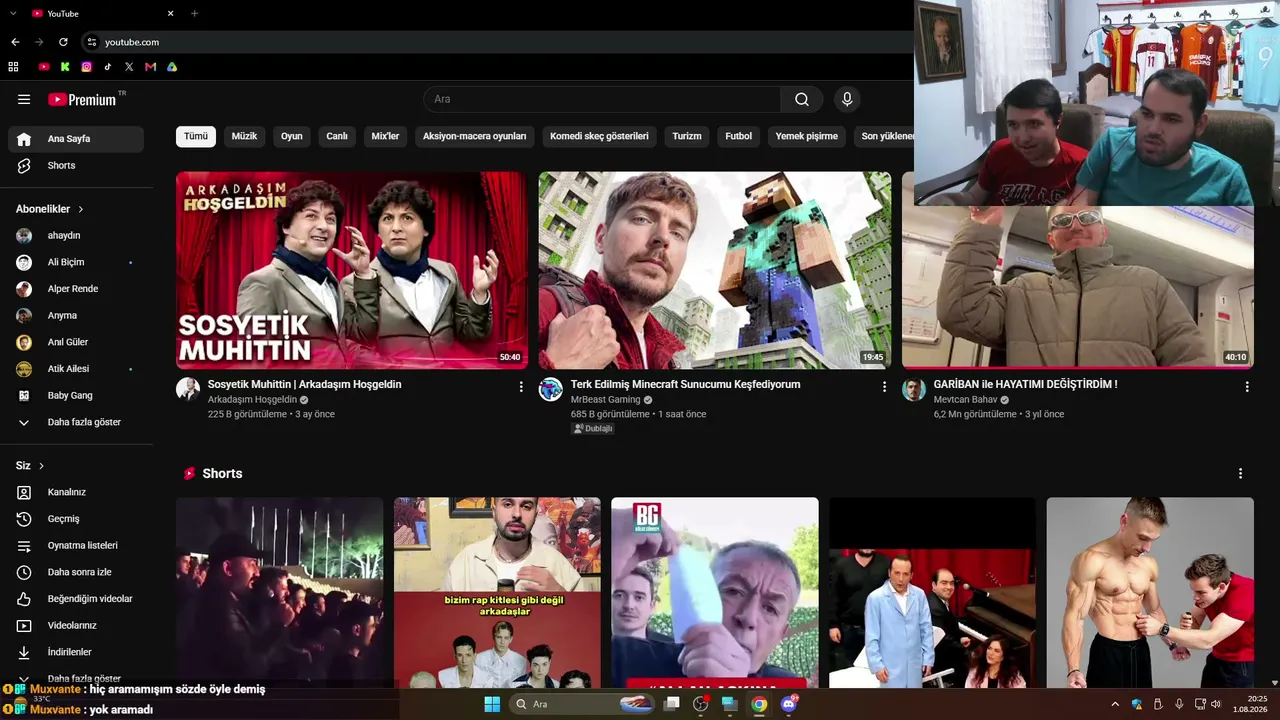Open a new browser tab
Screen dimensions: 1280x720
pyautogui.click(x=194, y=13)
